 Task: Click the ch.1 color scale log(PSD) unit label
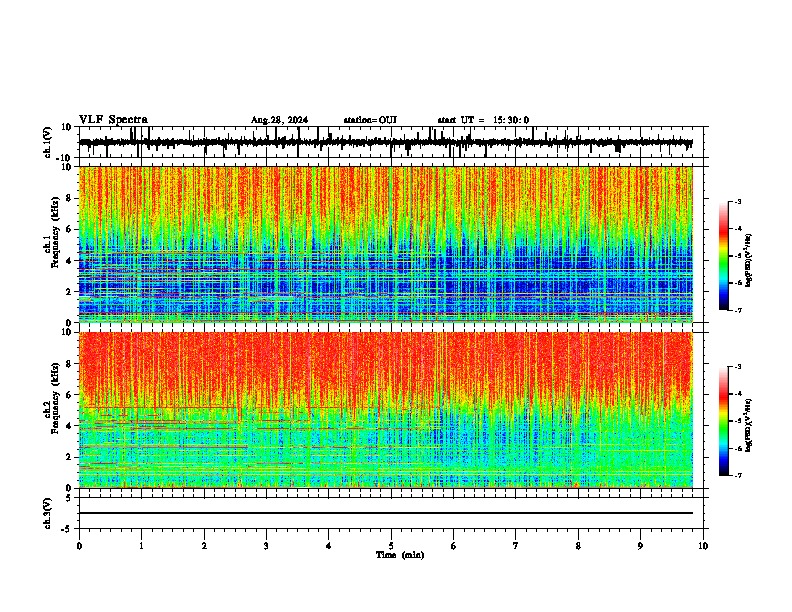click(749, 260)
